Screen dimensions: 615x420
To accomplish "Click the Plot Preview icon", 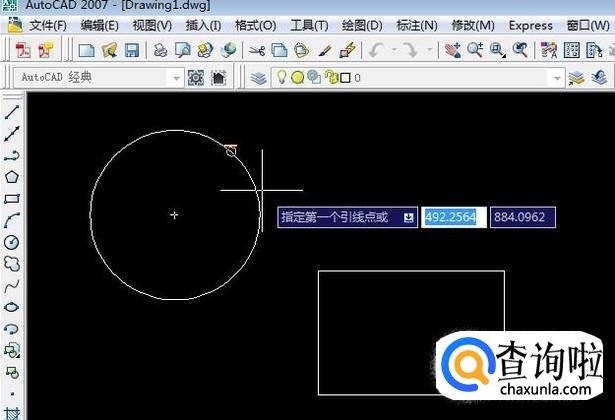I will click(x=183, y=50).
